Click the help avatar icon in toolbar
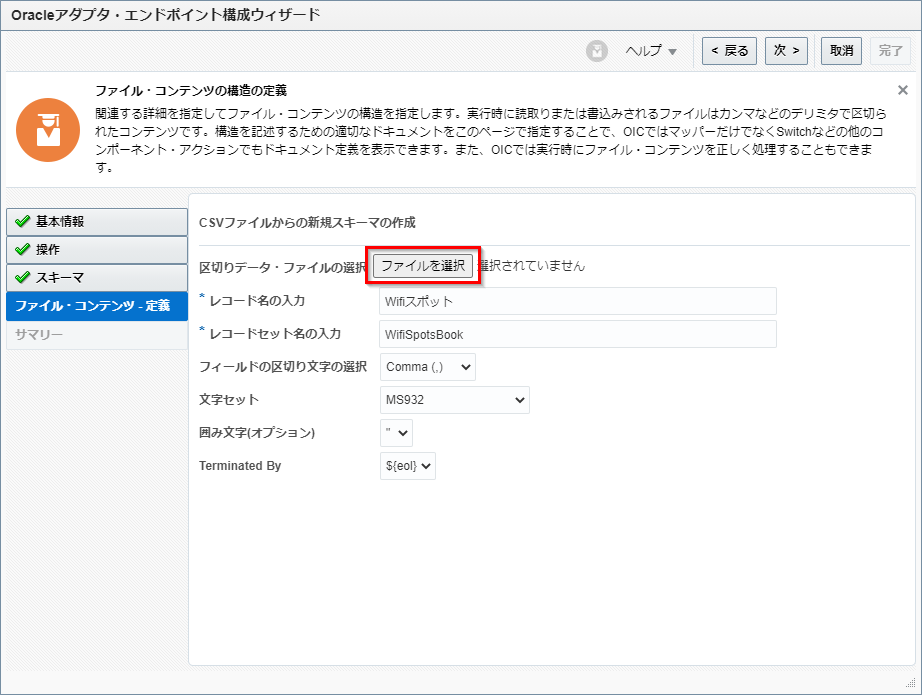The height and width of the screenshot is (695, 922). tap(597, 51)
